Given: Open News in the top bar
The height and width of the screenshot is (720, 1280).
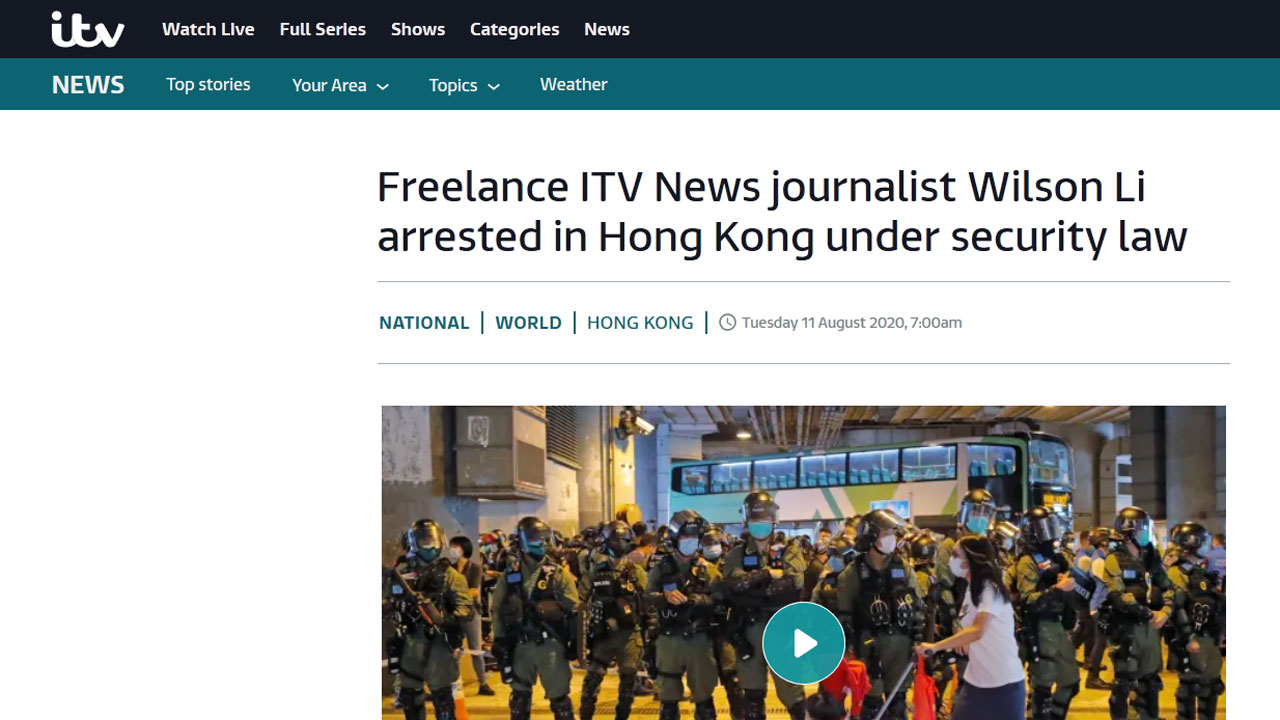Looking at the screenshot, I should click(607, 29).
